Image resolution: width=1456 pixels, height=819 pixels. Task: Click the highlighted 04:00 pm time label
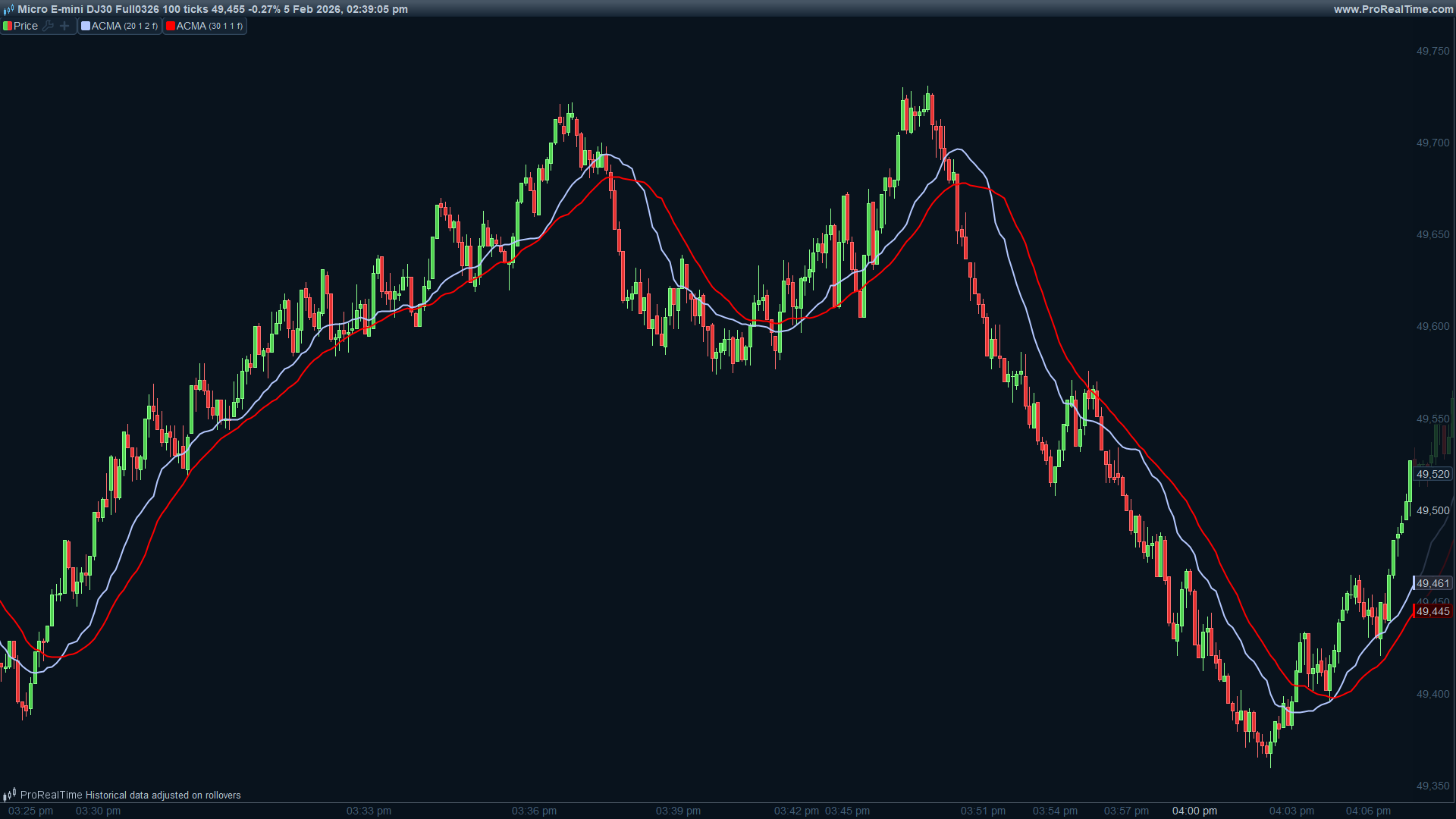coord(1194,811)
